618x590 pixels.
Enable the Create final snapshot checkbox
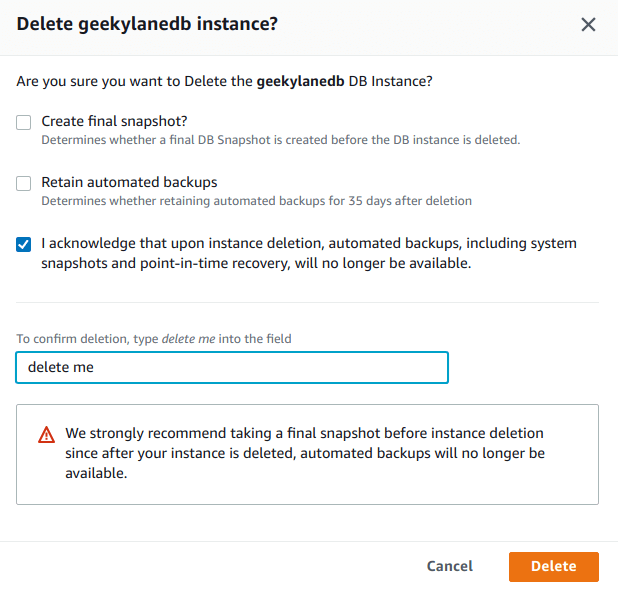(x=24, y=122)
